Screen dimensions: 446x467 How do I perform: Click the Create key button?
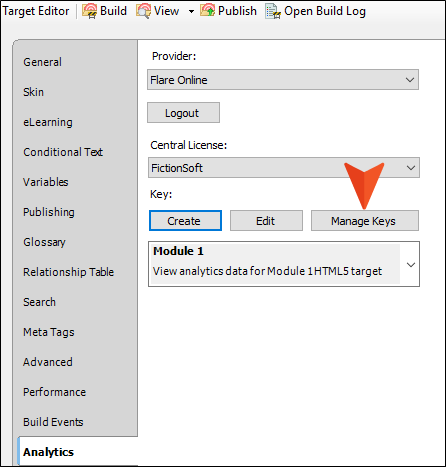click(x=185, y=220)
